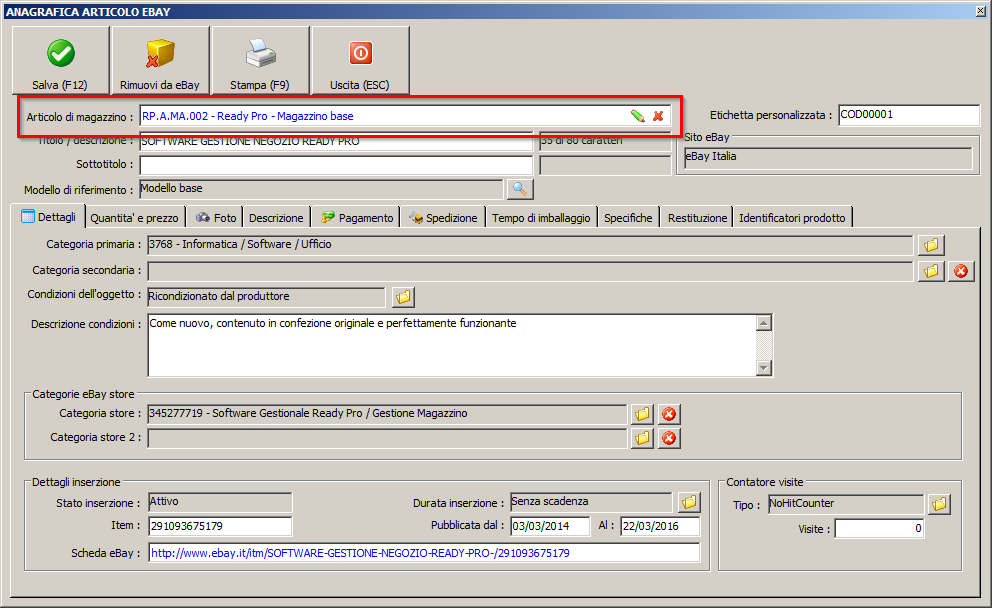The image size is (992, 608).
Task: Click the RP.A.MA.002 warehouse article link
Action: (247, 116)
